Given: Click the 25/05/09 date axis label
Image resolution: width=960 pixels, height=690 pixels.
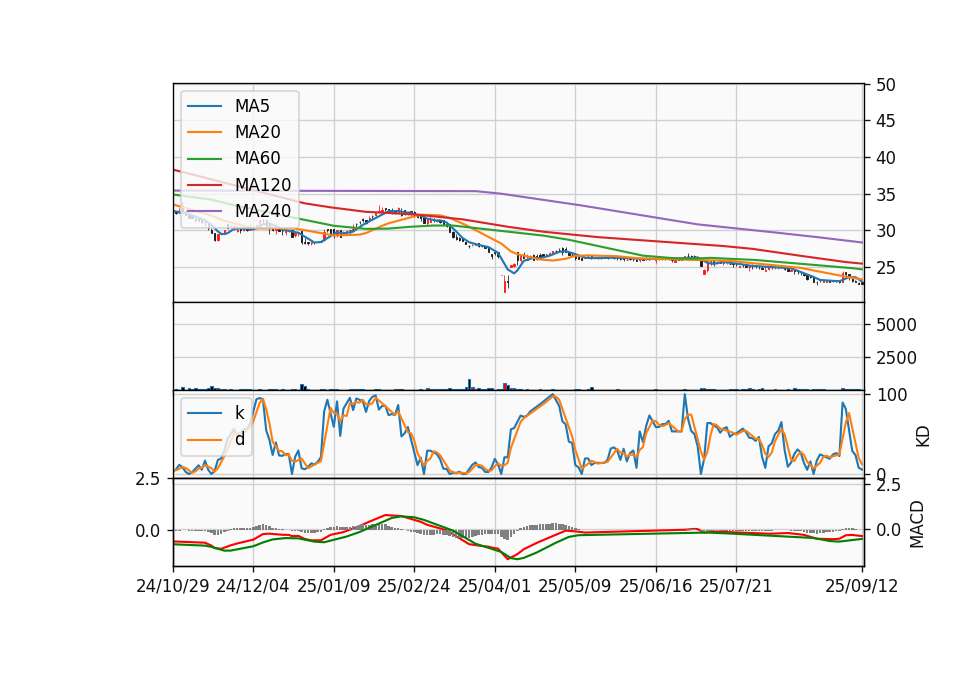Looking at the screenshot, I should click(575, 586).
